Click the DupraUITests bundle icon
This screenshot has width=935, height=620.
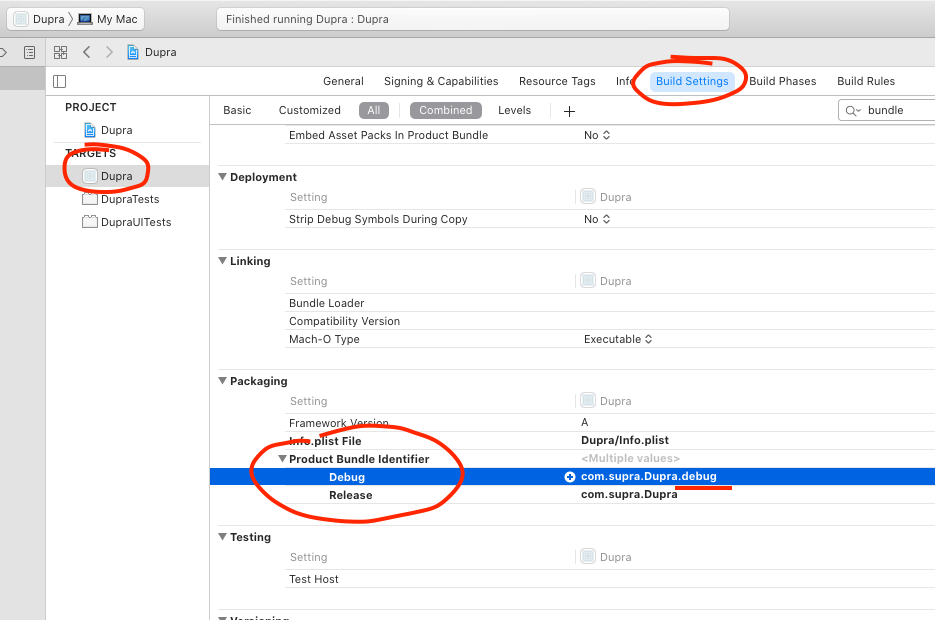(89, 222)
